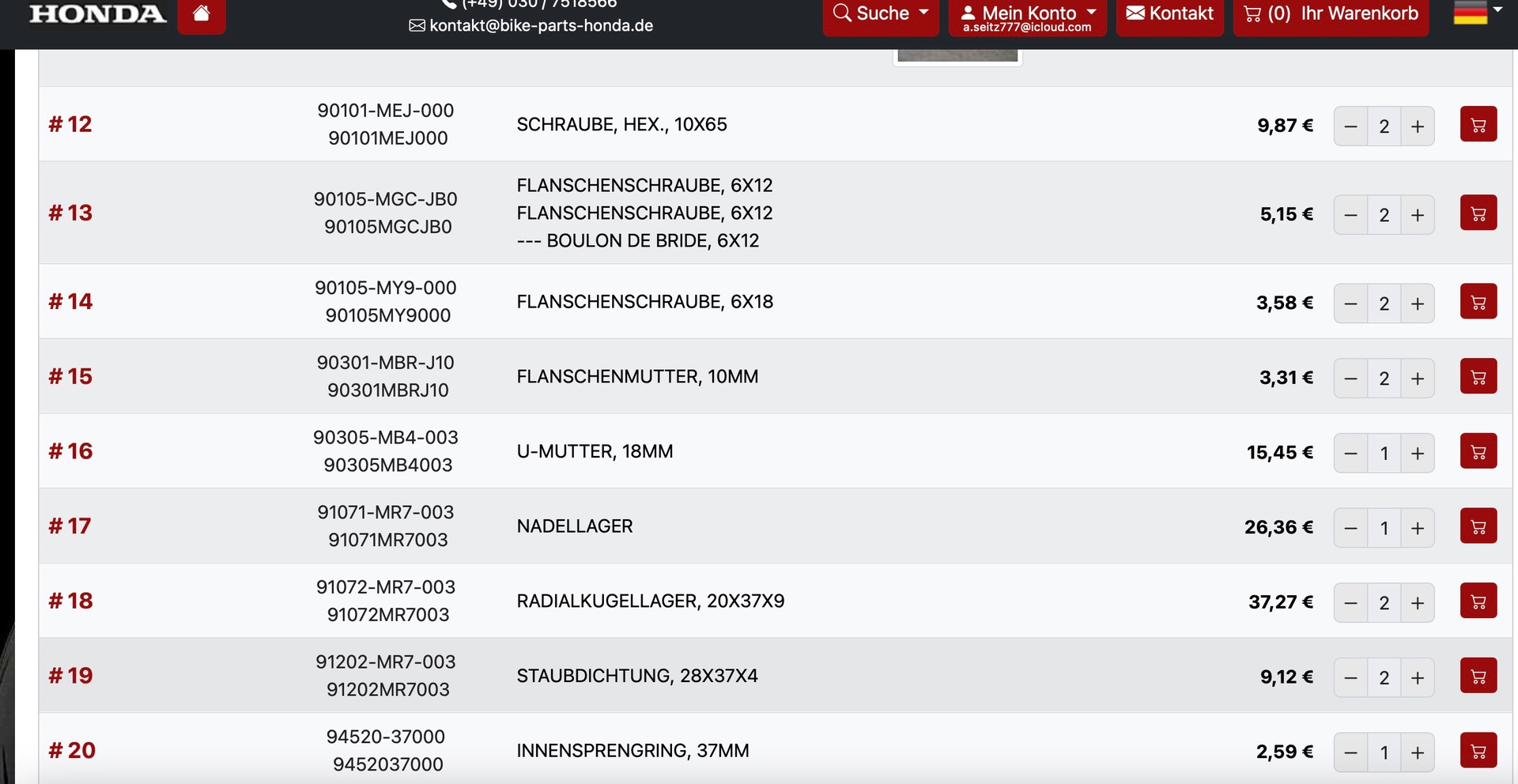1518x784 pixels.
Task: Open language selector with German flag
Action: click(1477, 13)
